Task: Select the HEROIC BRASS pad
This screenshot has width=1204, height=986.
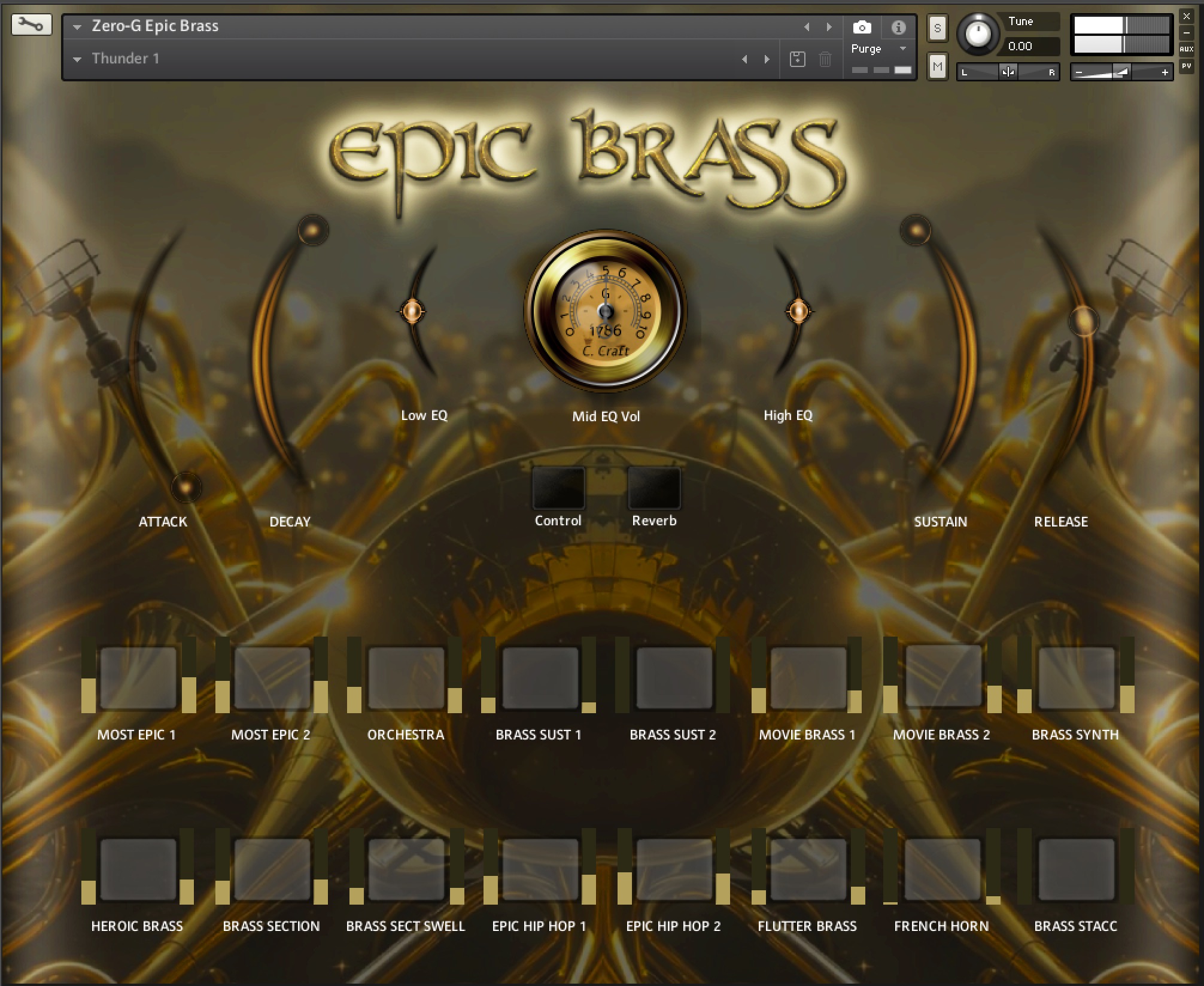Action: point(138,869)
